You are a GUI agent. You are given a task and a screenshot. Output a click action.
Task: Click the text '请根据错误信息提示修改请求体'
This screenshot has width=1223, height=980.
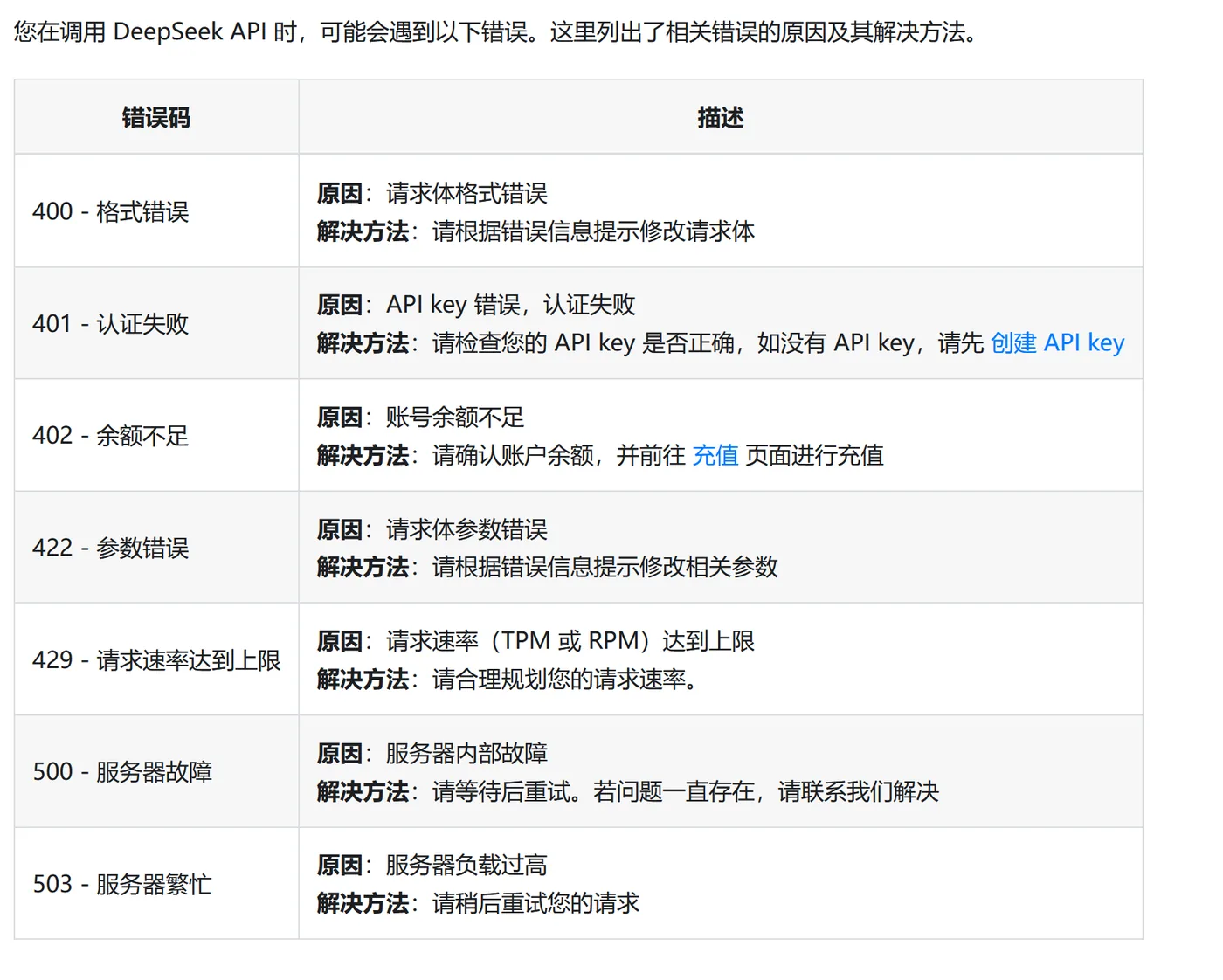pyautogui.click(x=593, y=231)
